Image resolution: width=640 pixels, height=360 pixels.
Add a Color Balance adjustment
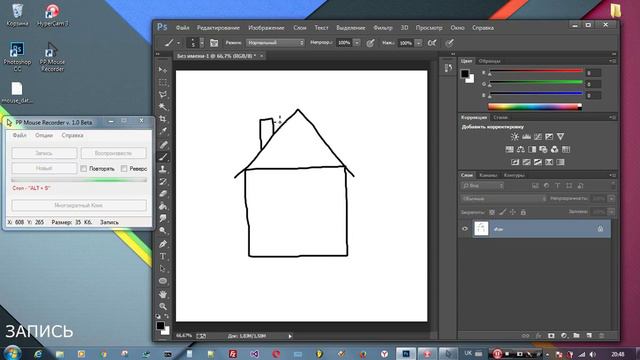pyautogui.click(x=521, y=149)
